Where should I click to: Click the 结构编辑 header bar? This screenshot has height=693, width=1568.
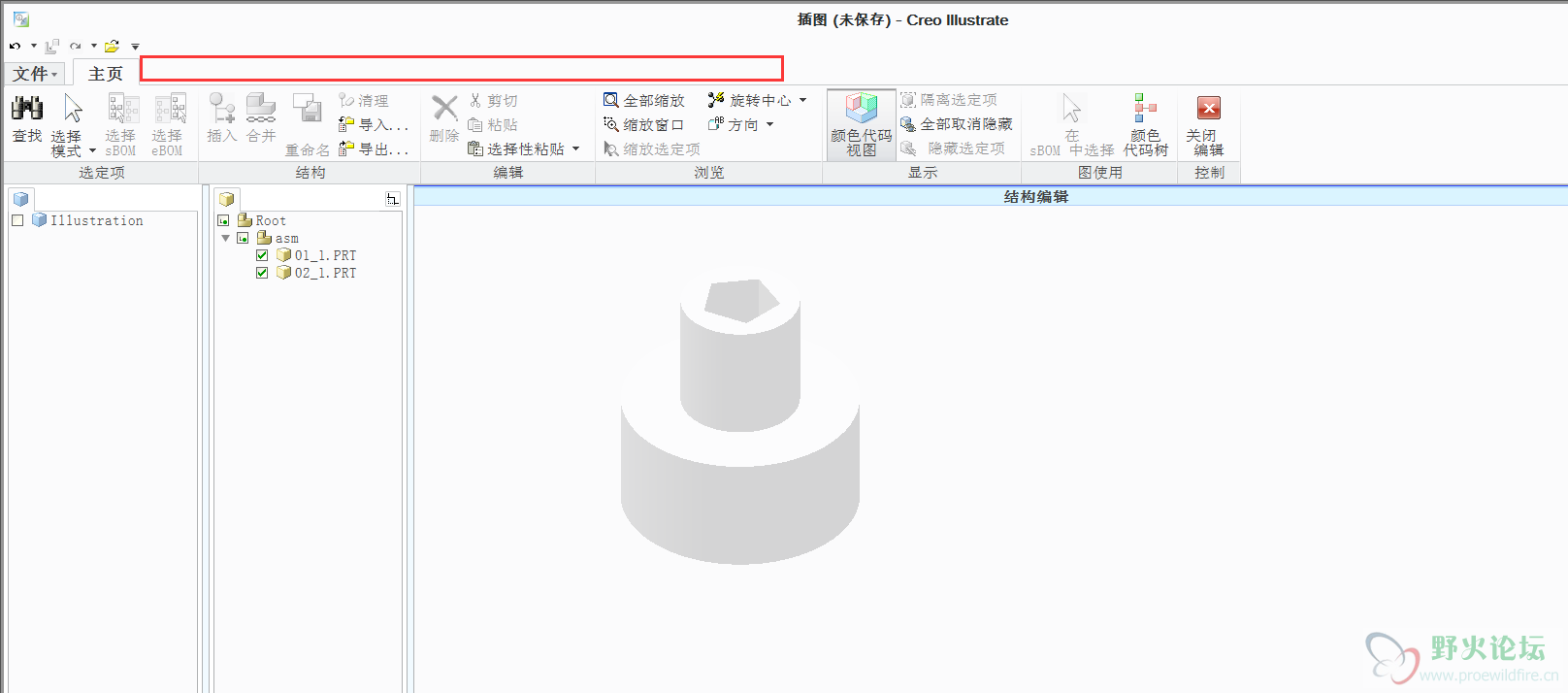click(x=991, y=196)
